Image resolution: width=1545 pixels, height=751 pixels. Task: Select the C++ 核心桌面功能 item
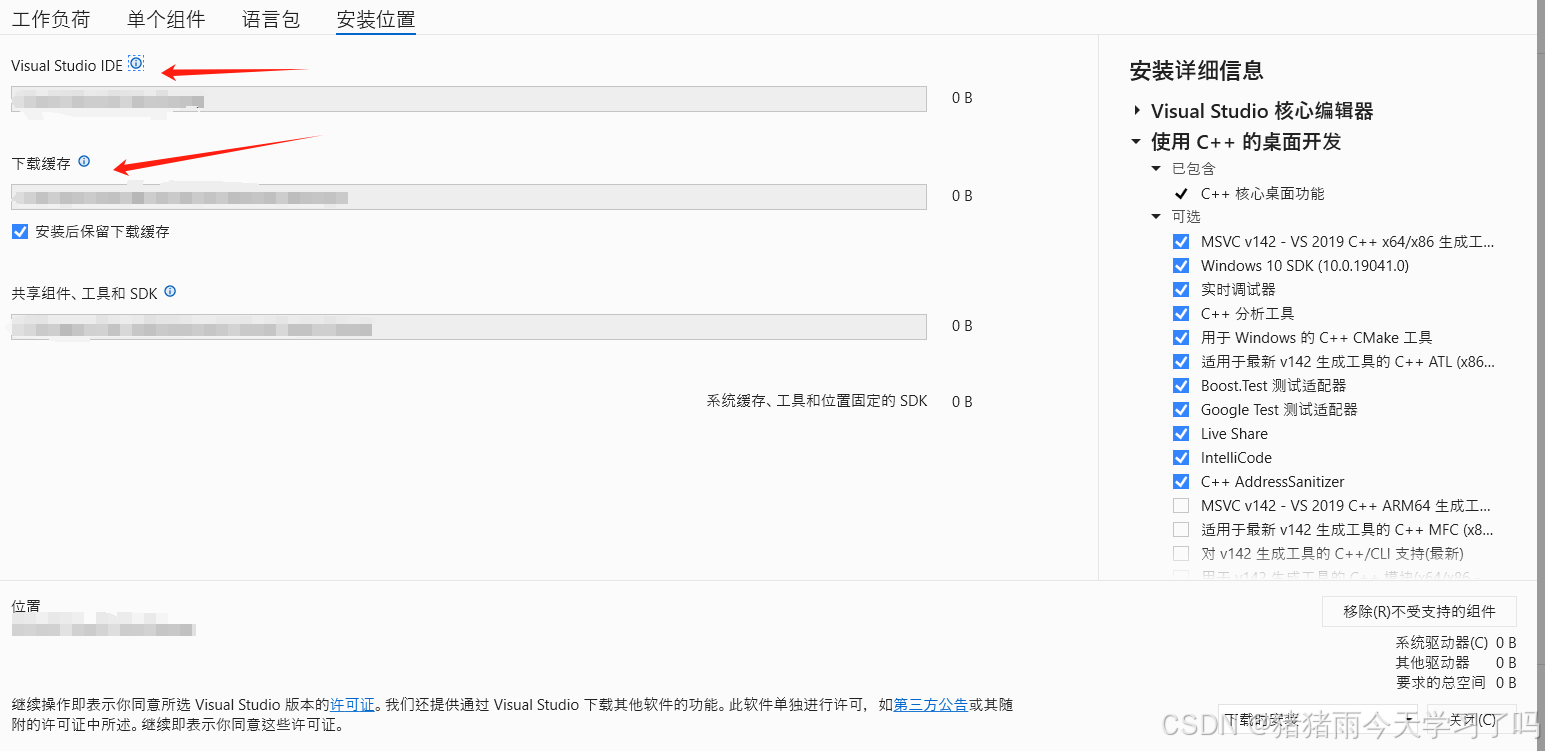point(1262,194)
